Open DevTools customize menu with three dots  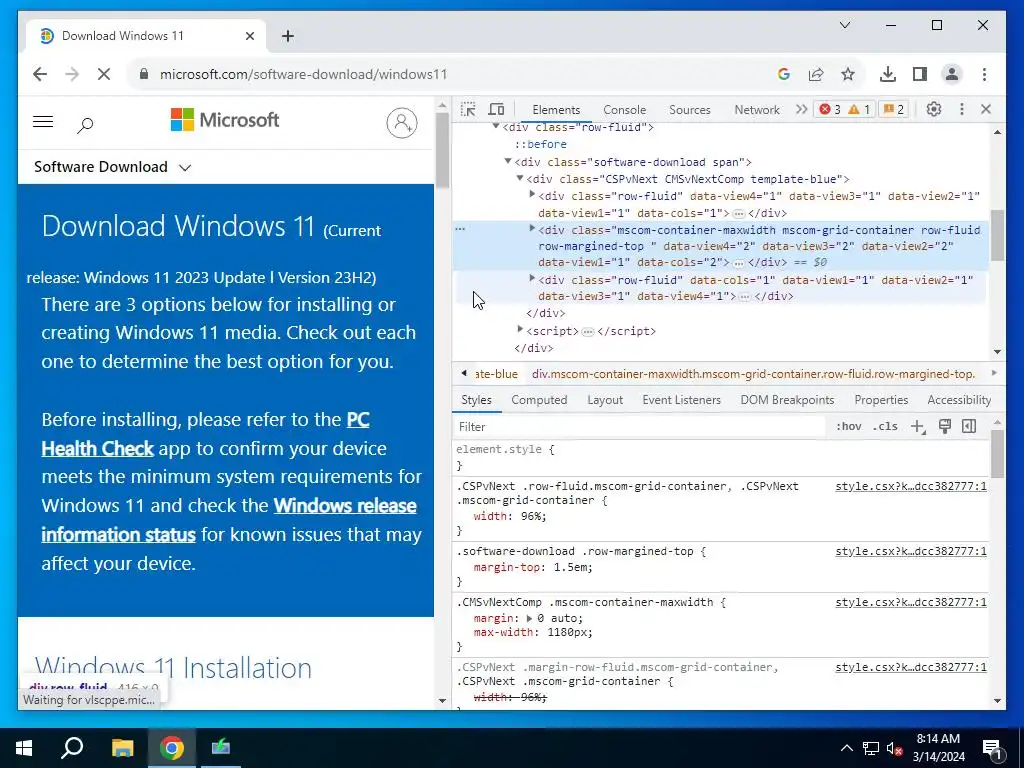pyautogui.click(x=961, y=109)
